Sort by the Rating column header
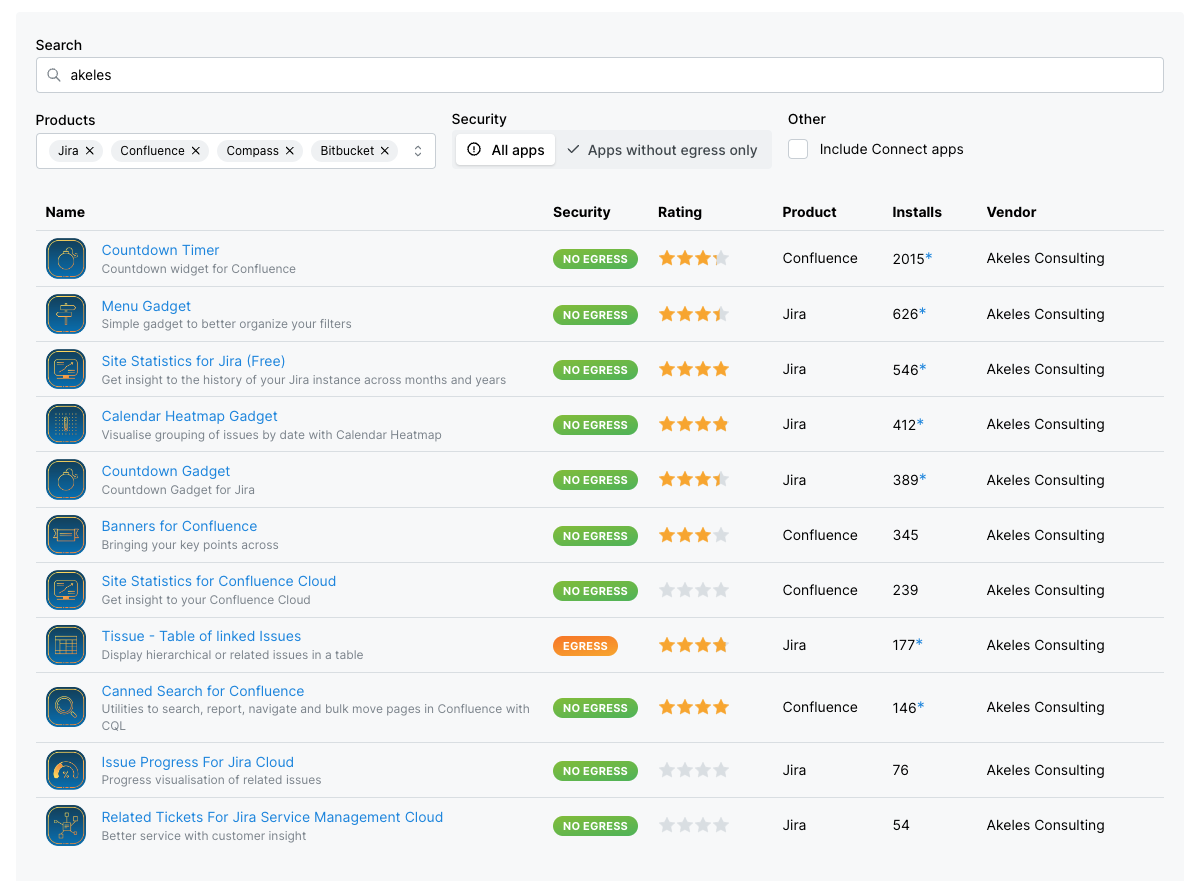The image size is (1202, 881). coord(680,212)
